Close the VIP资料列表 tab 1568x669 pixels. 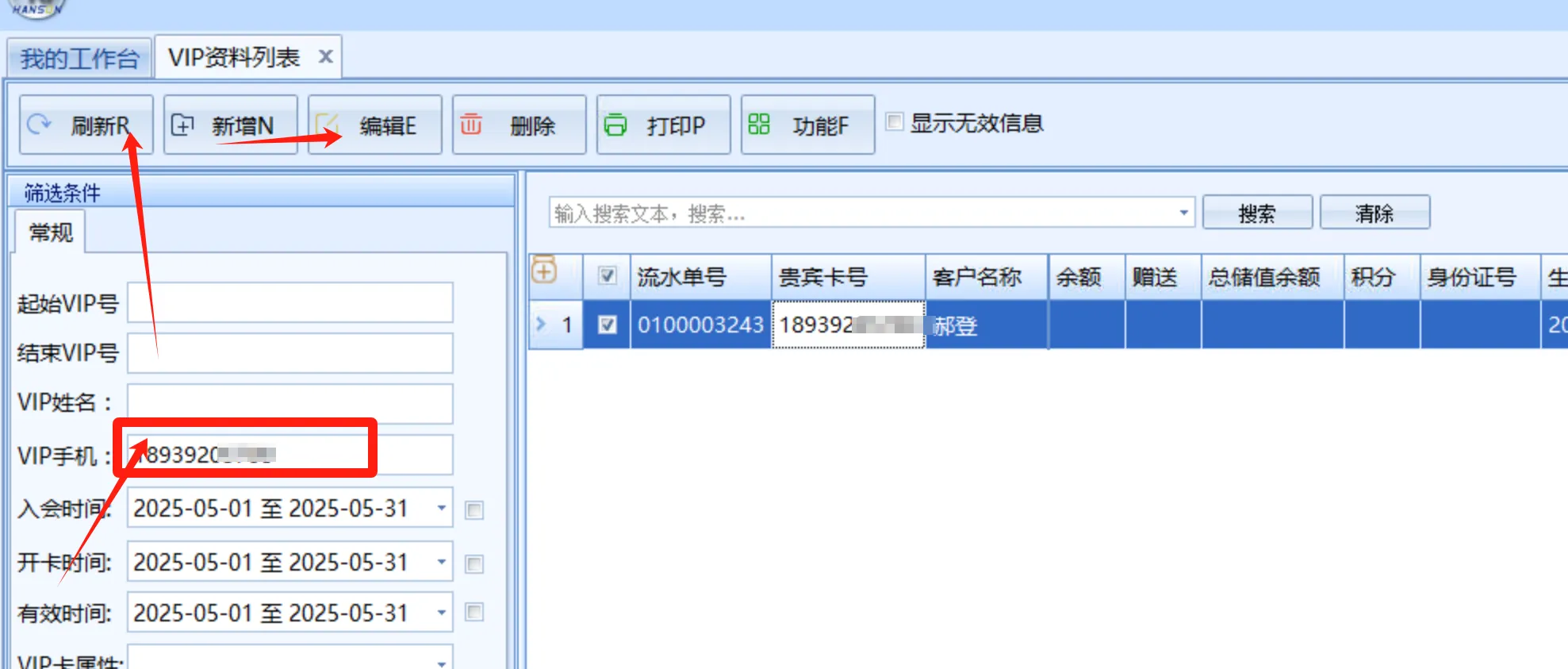[325, 57]
